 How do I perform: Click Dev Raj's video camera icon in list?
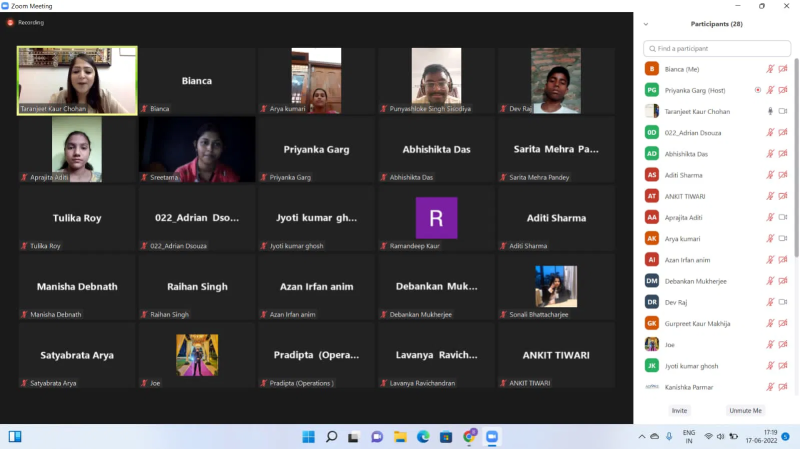pos(782,302)
